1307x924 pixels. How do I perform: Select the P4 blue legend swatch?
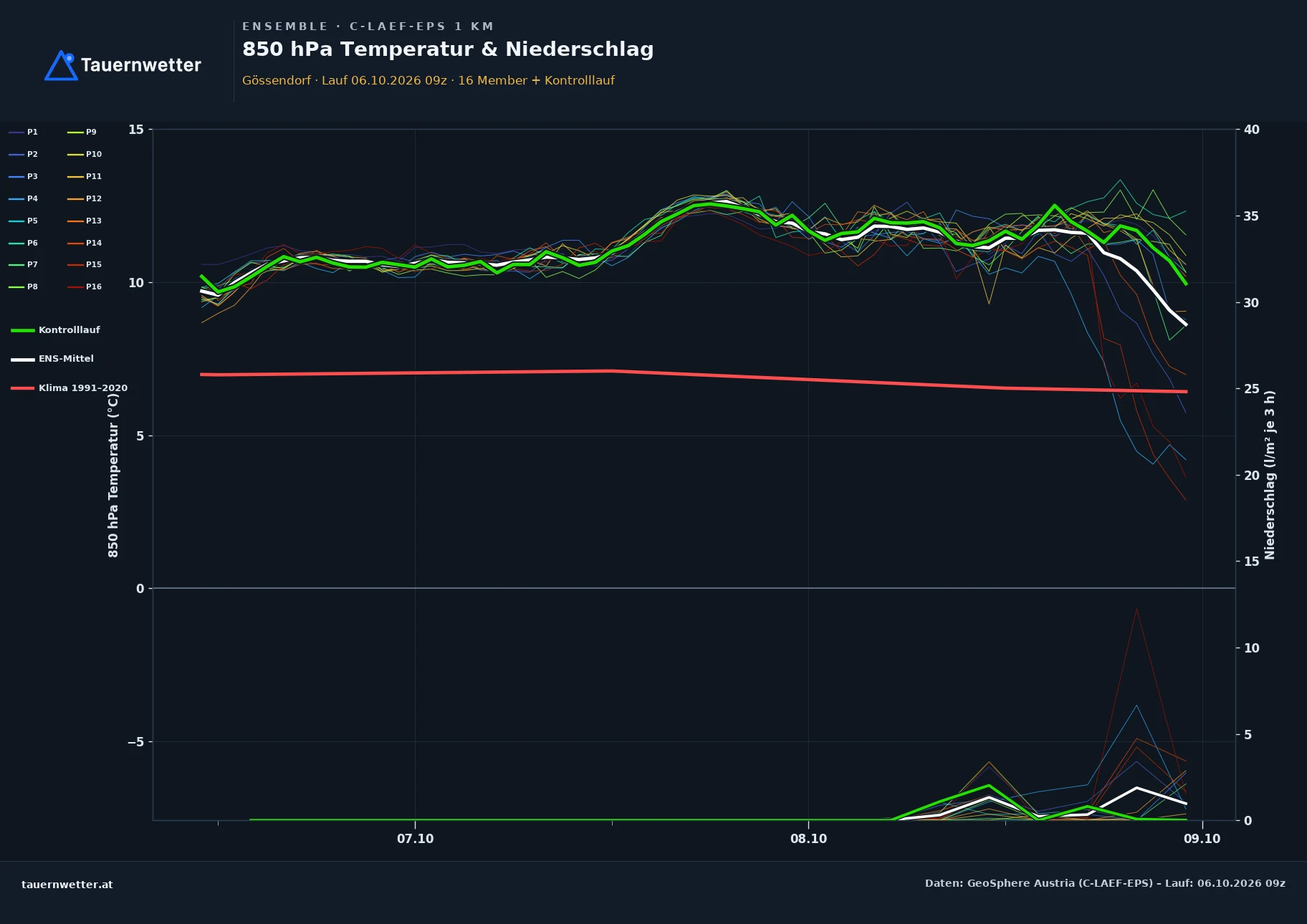click(x=16, y=199)
